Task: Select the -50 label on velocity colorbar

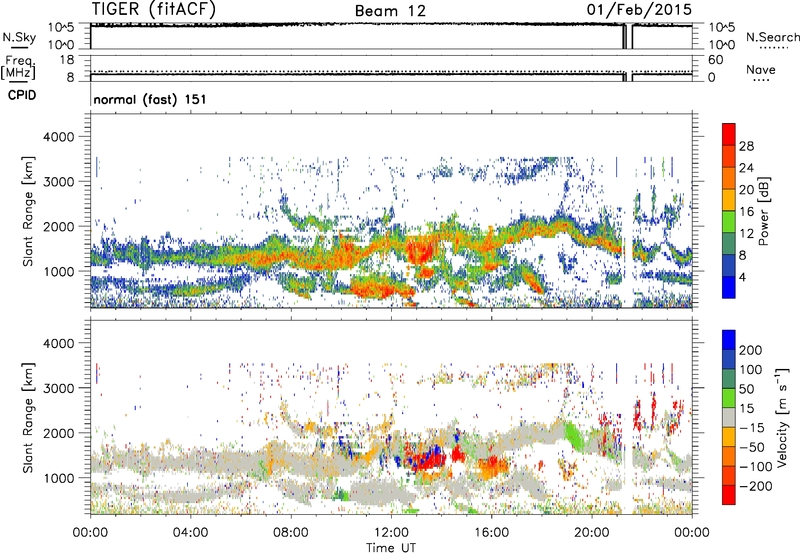Action: point(752,447)
